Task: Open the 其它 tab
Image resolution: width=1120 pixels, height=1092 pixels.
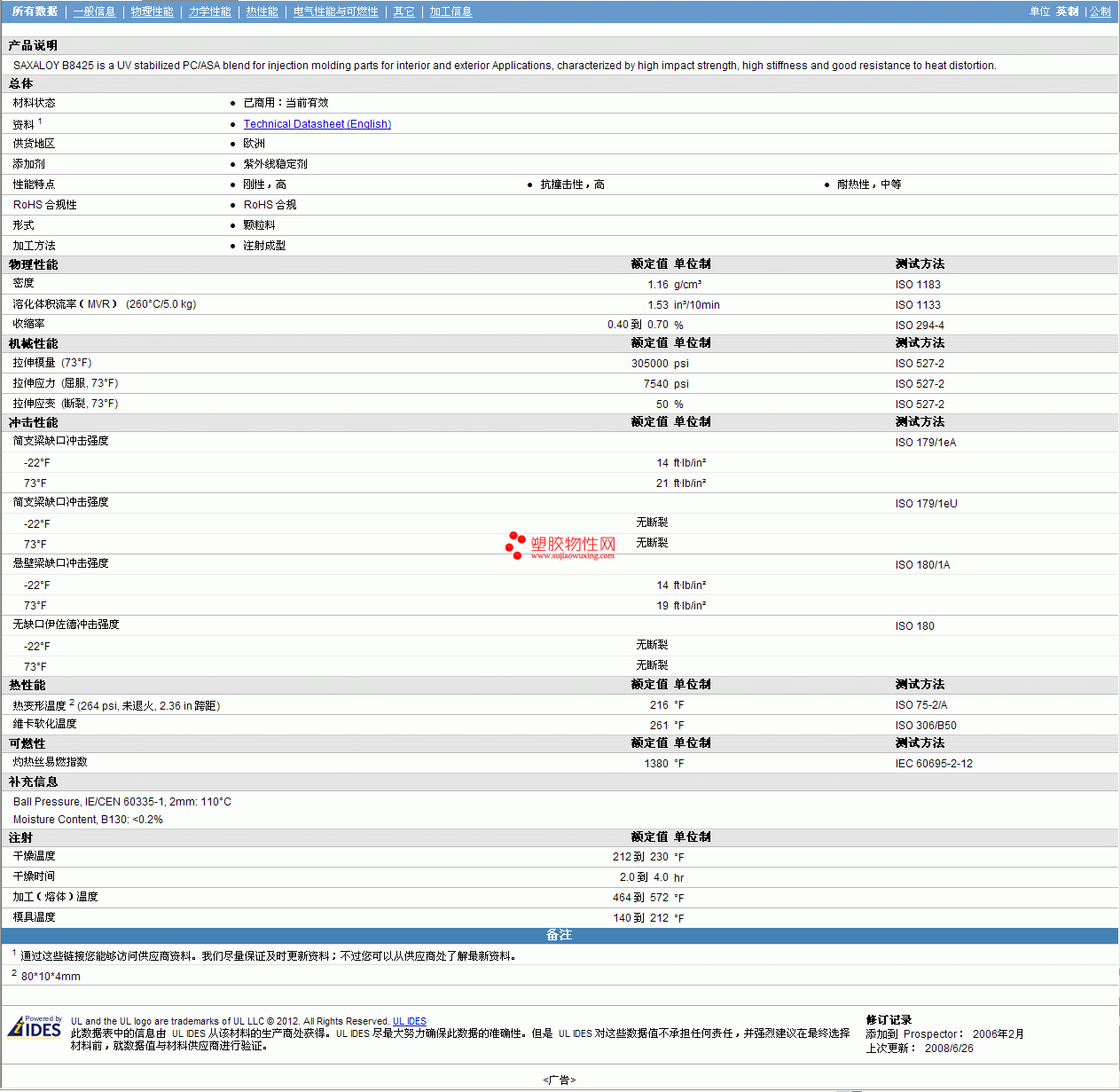Action: 403,12
